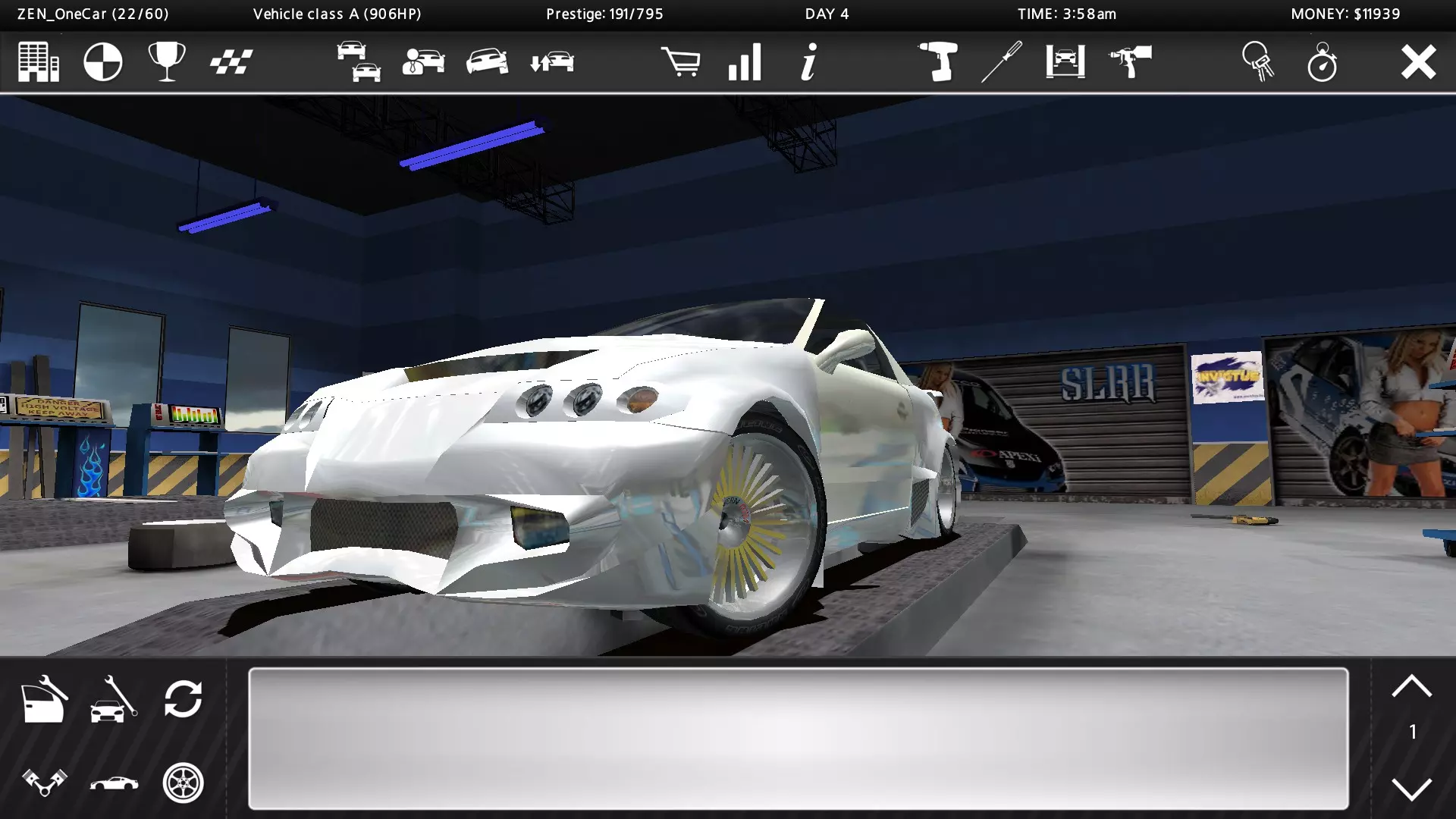Select the engine pistons parts category
This screenshot has width=1456, height=819.
tap(44, 783)
